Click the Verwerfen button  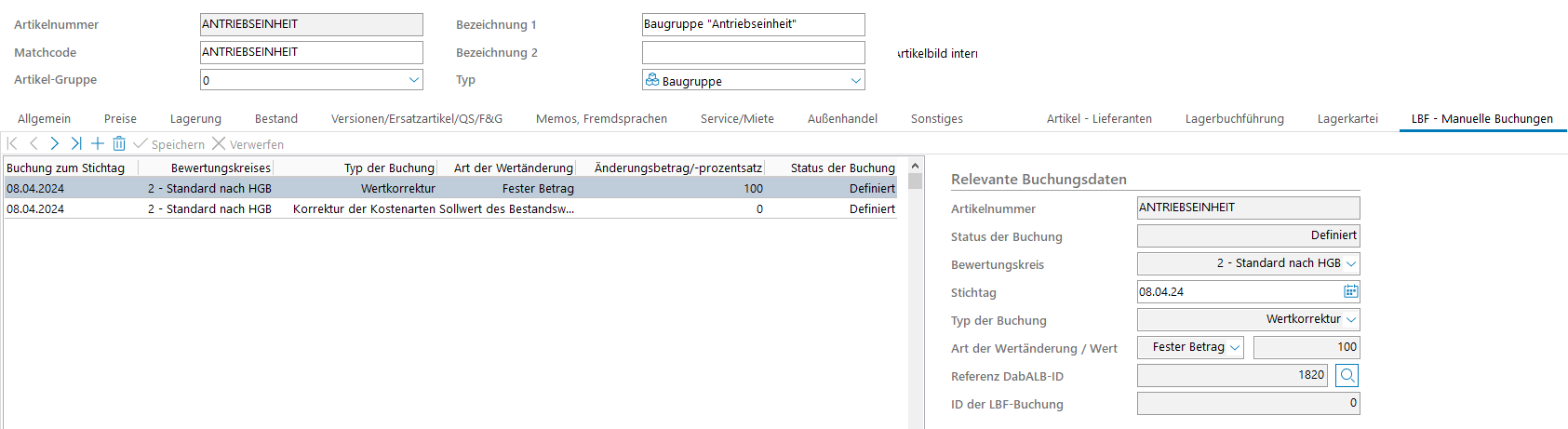(248, 144)
